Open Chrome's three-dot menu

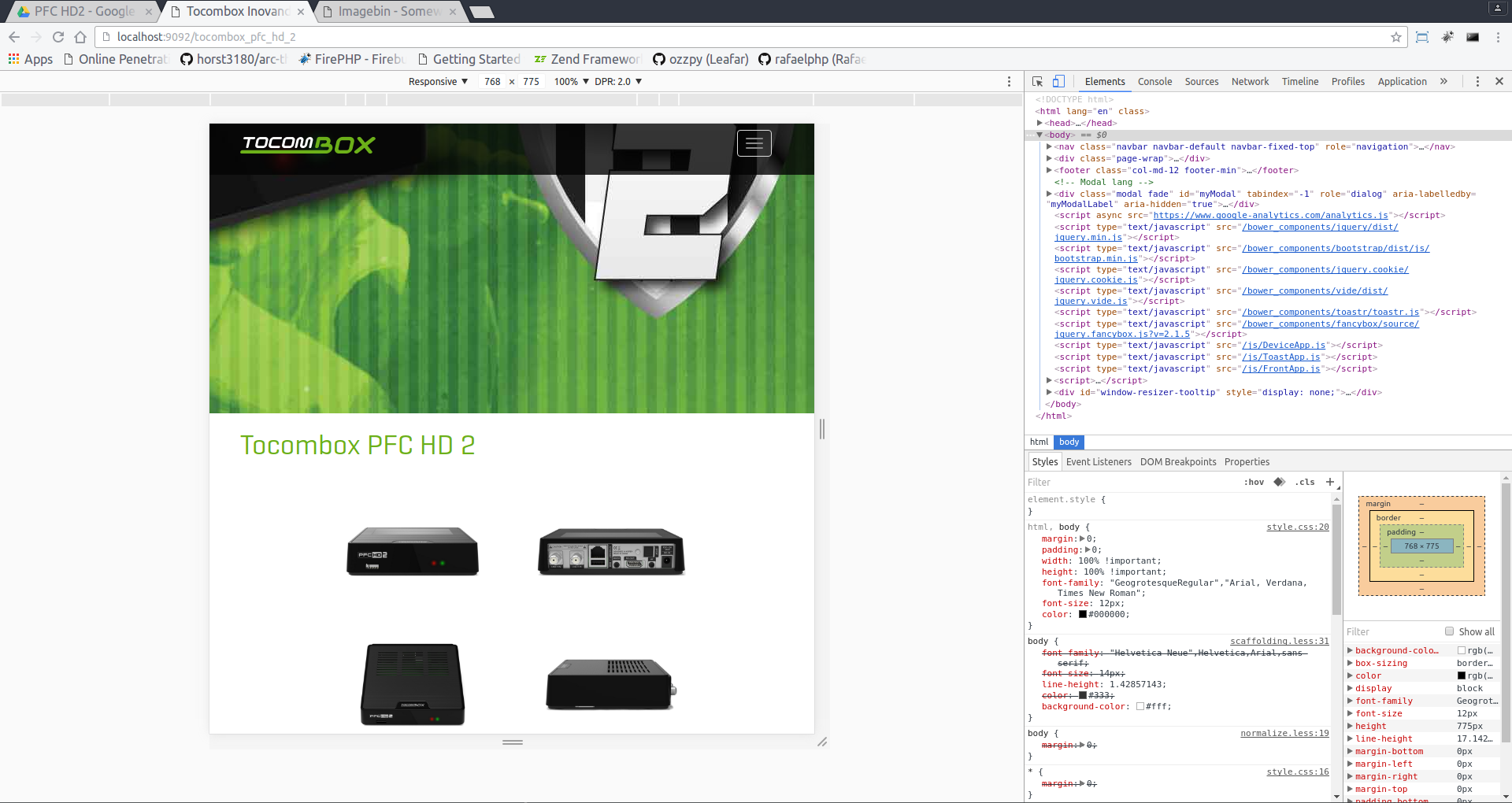pyautogui.click(x=1498, y=37)
